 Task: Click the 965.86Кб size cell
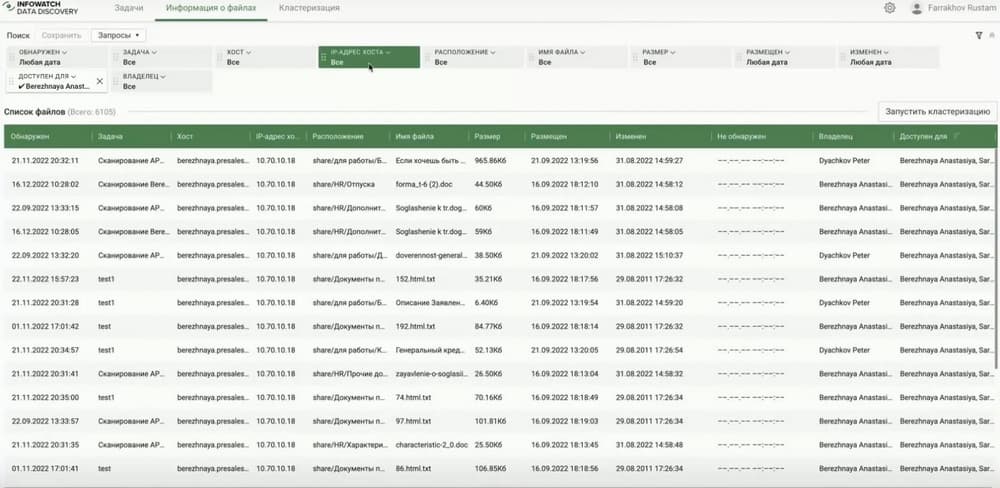(x=490, y=161)
